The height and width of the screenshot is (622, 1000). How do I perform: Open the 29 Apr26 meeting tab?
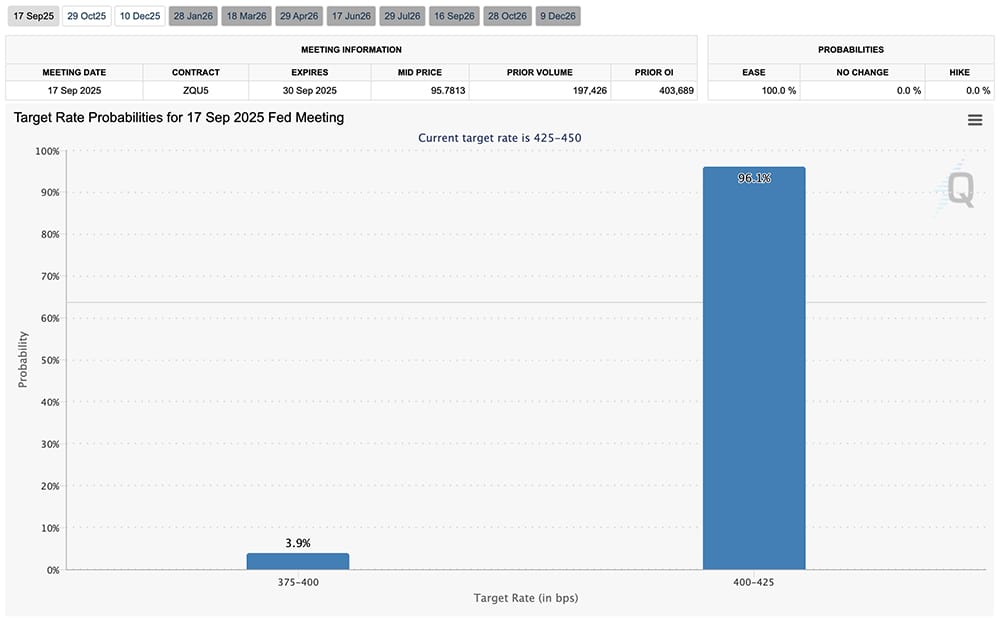300,16
